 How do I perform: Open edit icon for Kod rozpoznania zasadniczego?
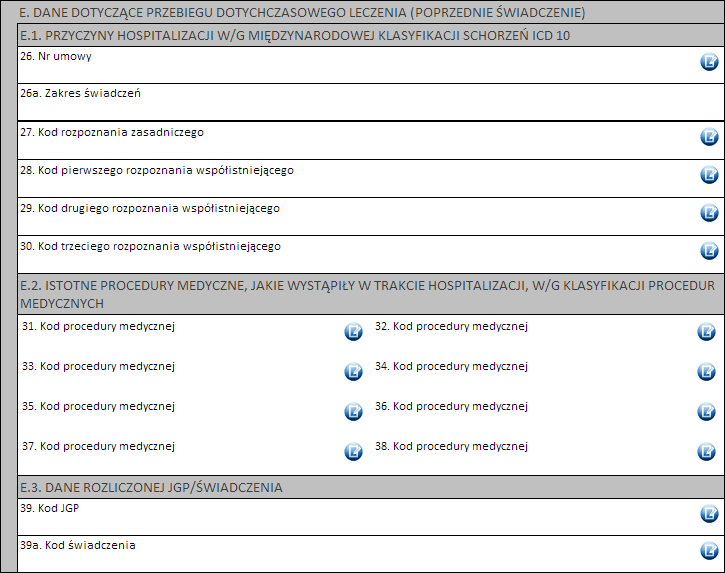point(709,137)
